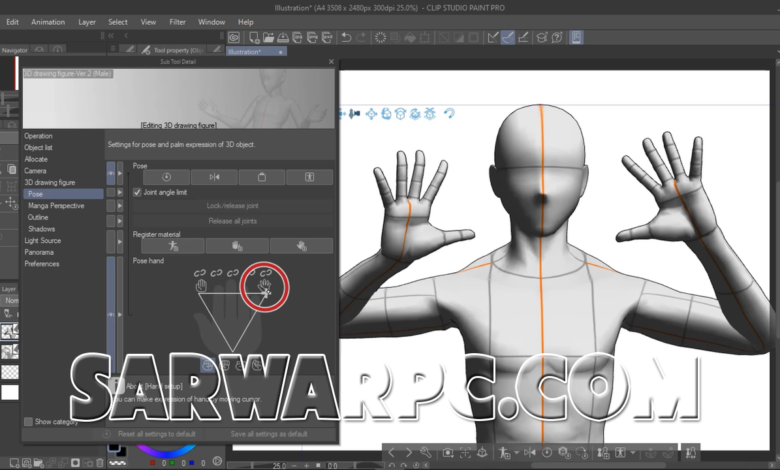Toggle eye visibility for Pose property row

(111, 174)
